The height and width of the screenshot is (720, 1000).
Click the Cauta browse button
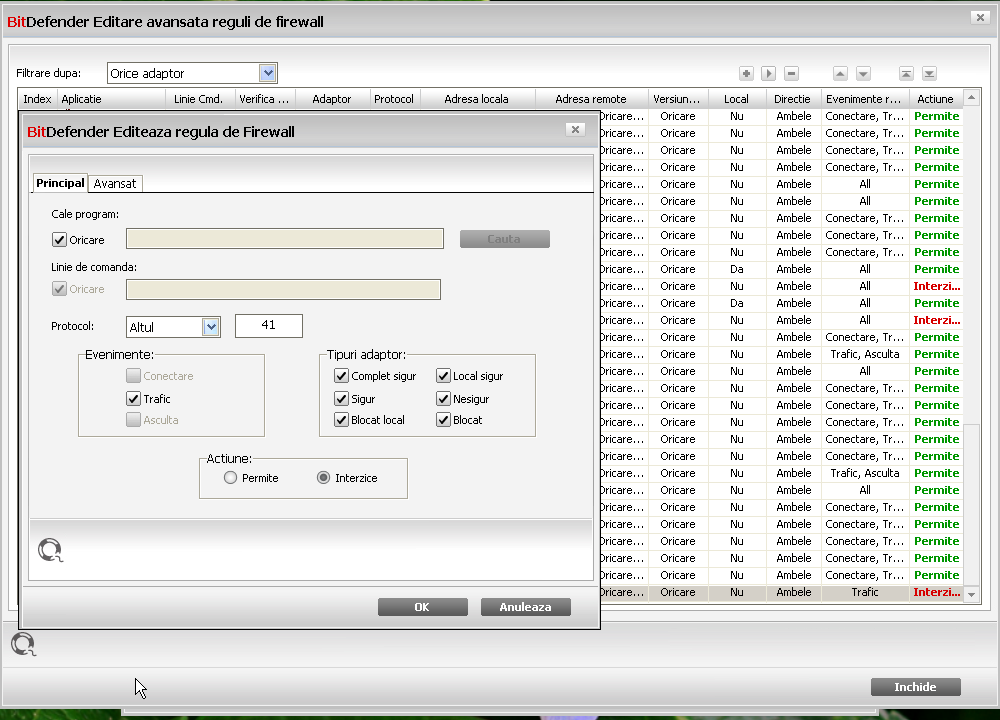(504, 239)
